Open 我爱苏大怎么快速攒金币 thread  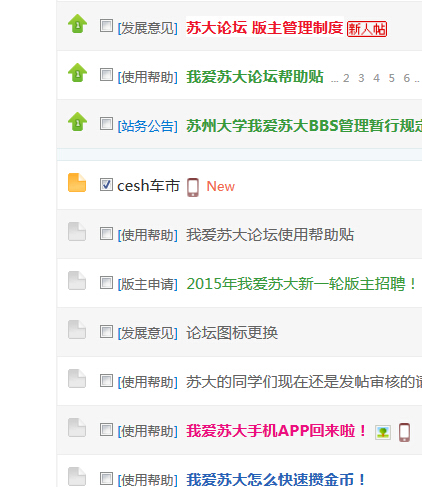pos(276,480)
